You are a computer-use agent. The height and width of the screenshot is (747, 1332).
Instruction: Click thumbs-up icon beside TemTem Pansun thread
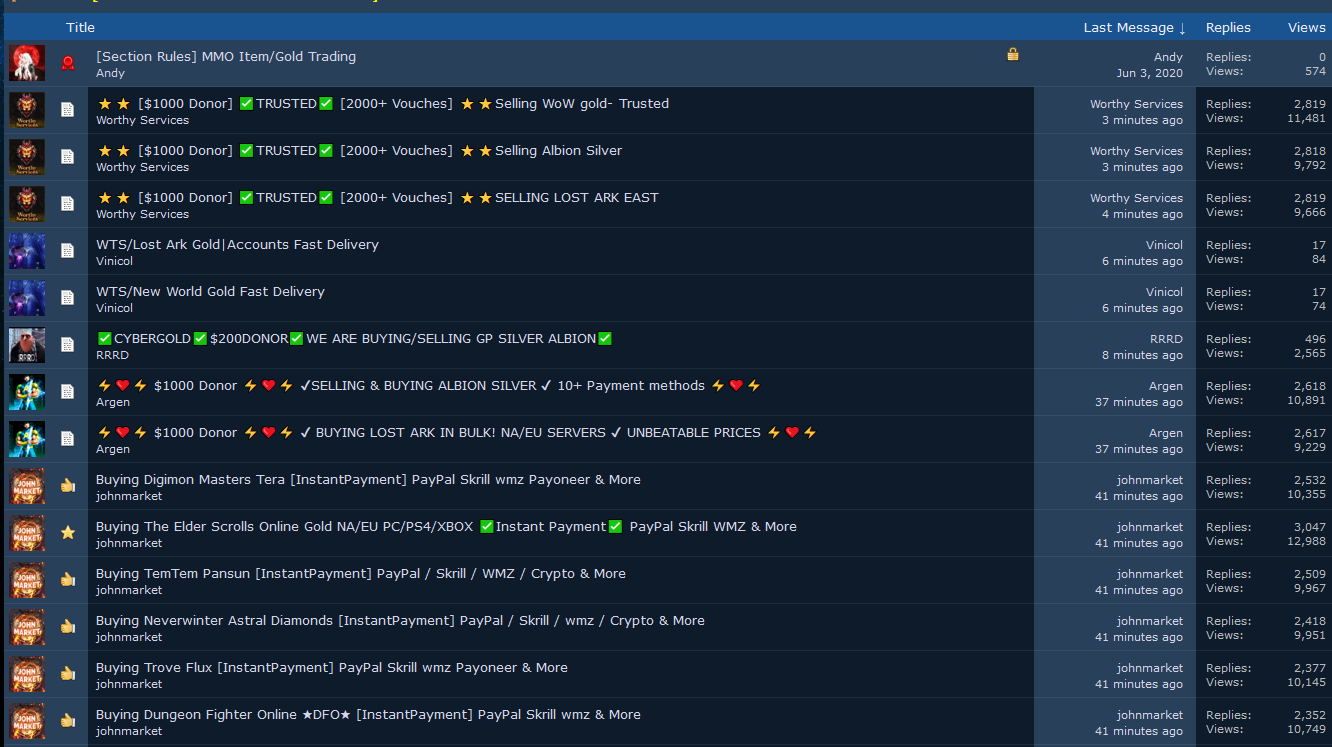pyautogui.click(x=68, y=580)
